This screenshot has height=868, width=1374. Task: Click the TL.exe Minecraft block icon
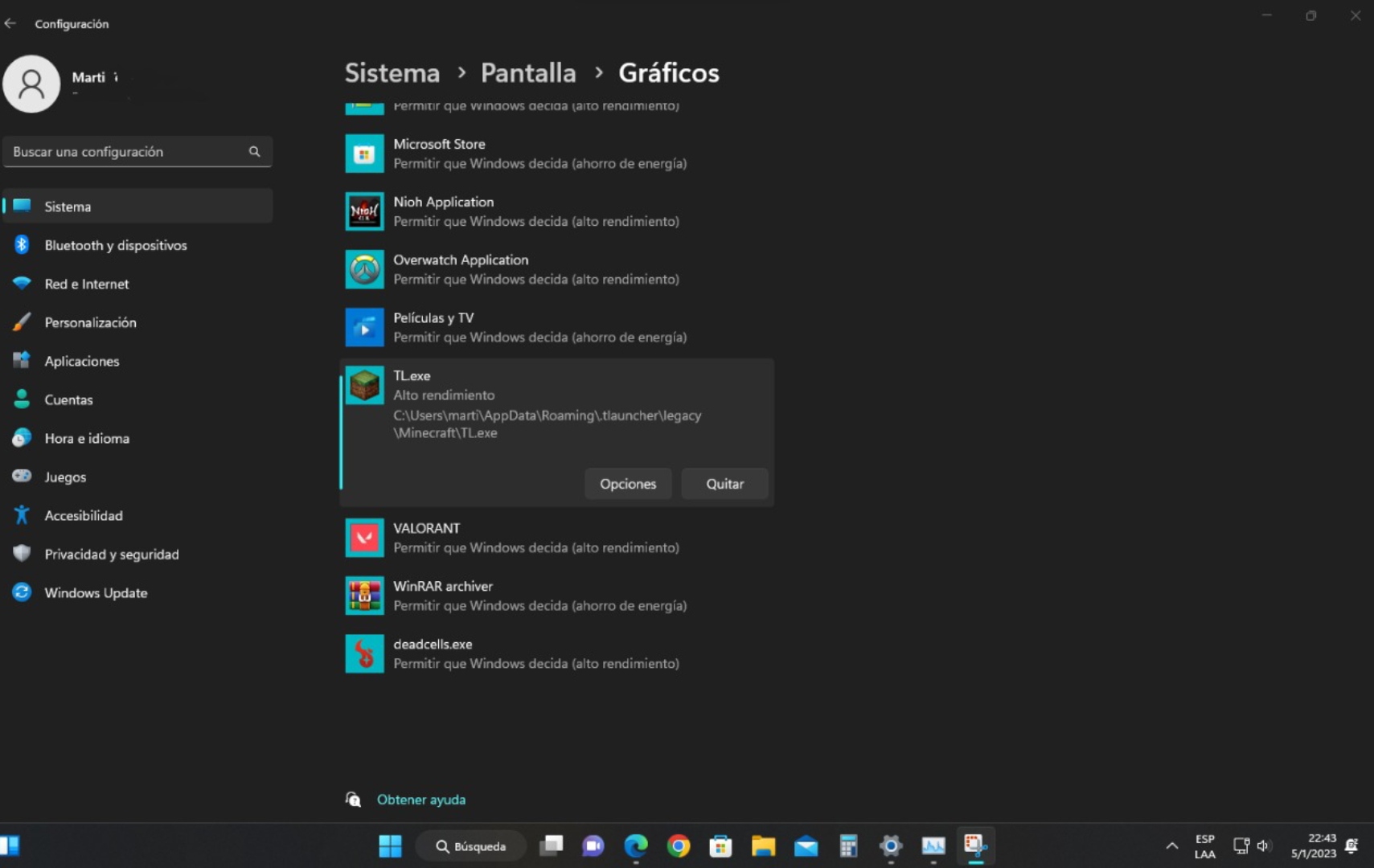[x=364, y=386]
